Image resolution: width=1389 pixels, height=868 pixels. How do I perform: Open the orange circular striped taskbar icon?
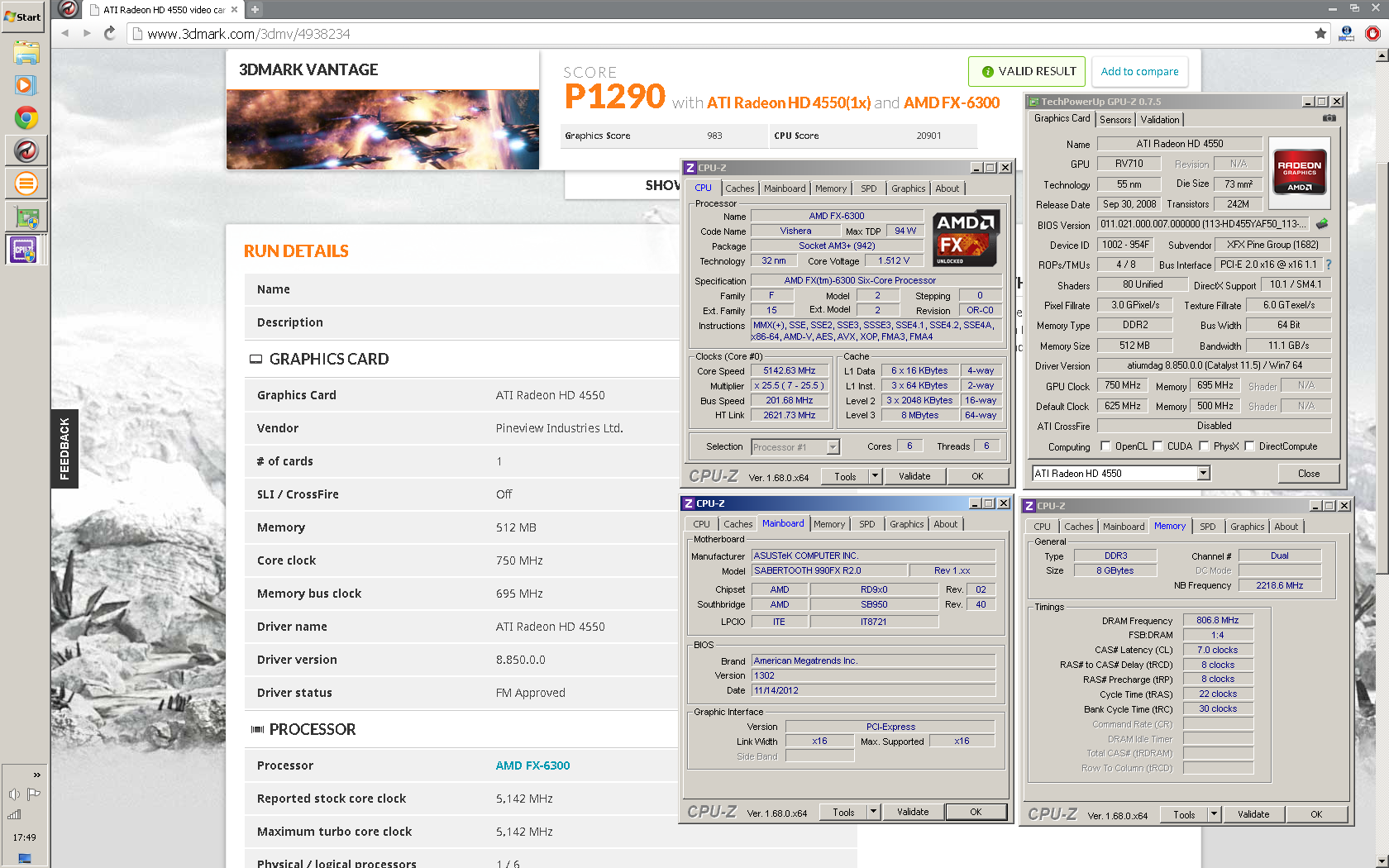(26, 184)
